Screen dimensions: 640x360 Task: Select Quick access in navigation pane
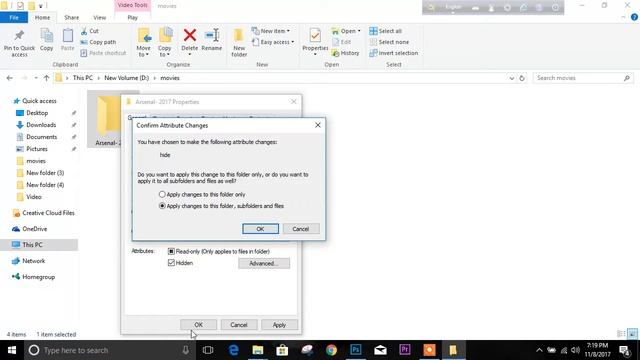click(39, 101)
